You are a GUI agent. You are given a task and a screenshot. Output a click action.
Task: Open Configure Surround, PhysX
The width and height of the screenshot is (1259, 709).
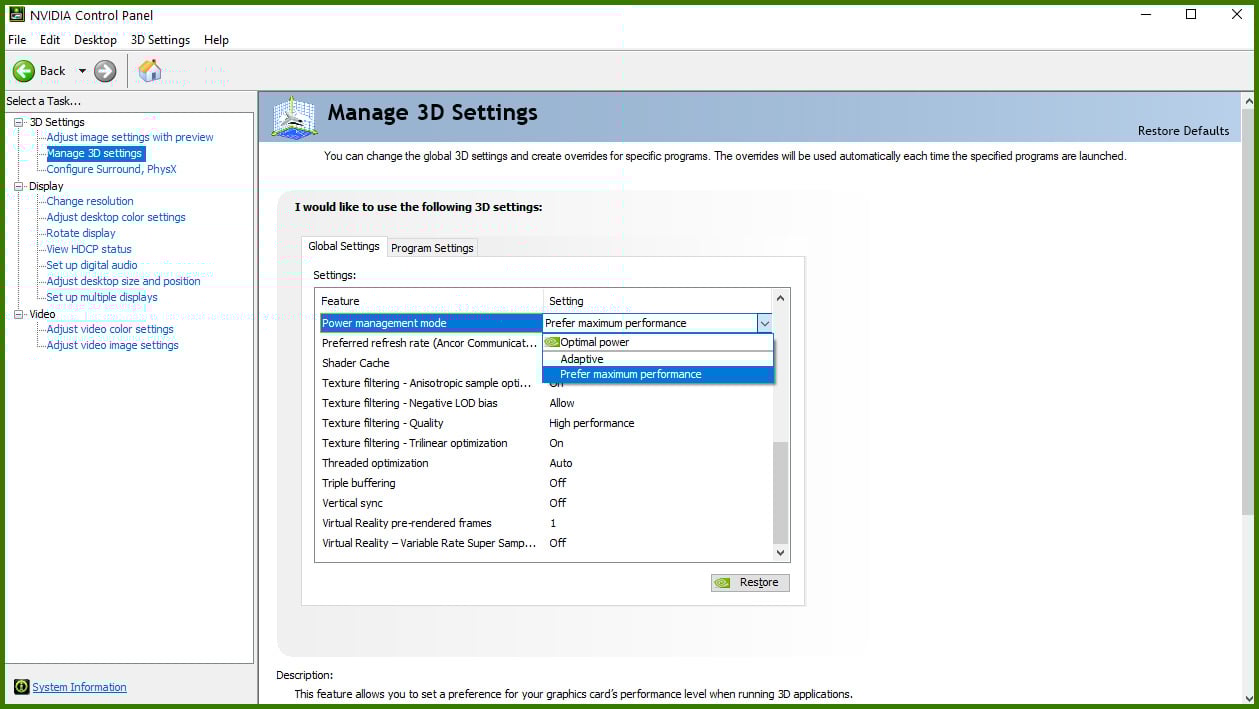(111, 169)
